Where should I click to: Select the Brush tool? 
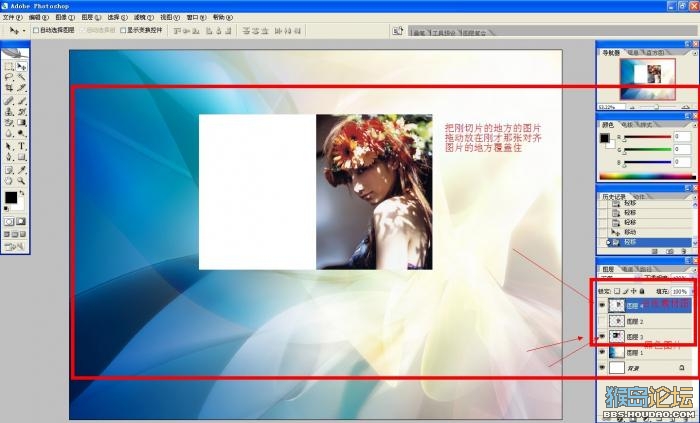tap(21, 101)
